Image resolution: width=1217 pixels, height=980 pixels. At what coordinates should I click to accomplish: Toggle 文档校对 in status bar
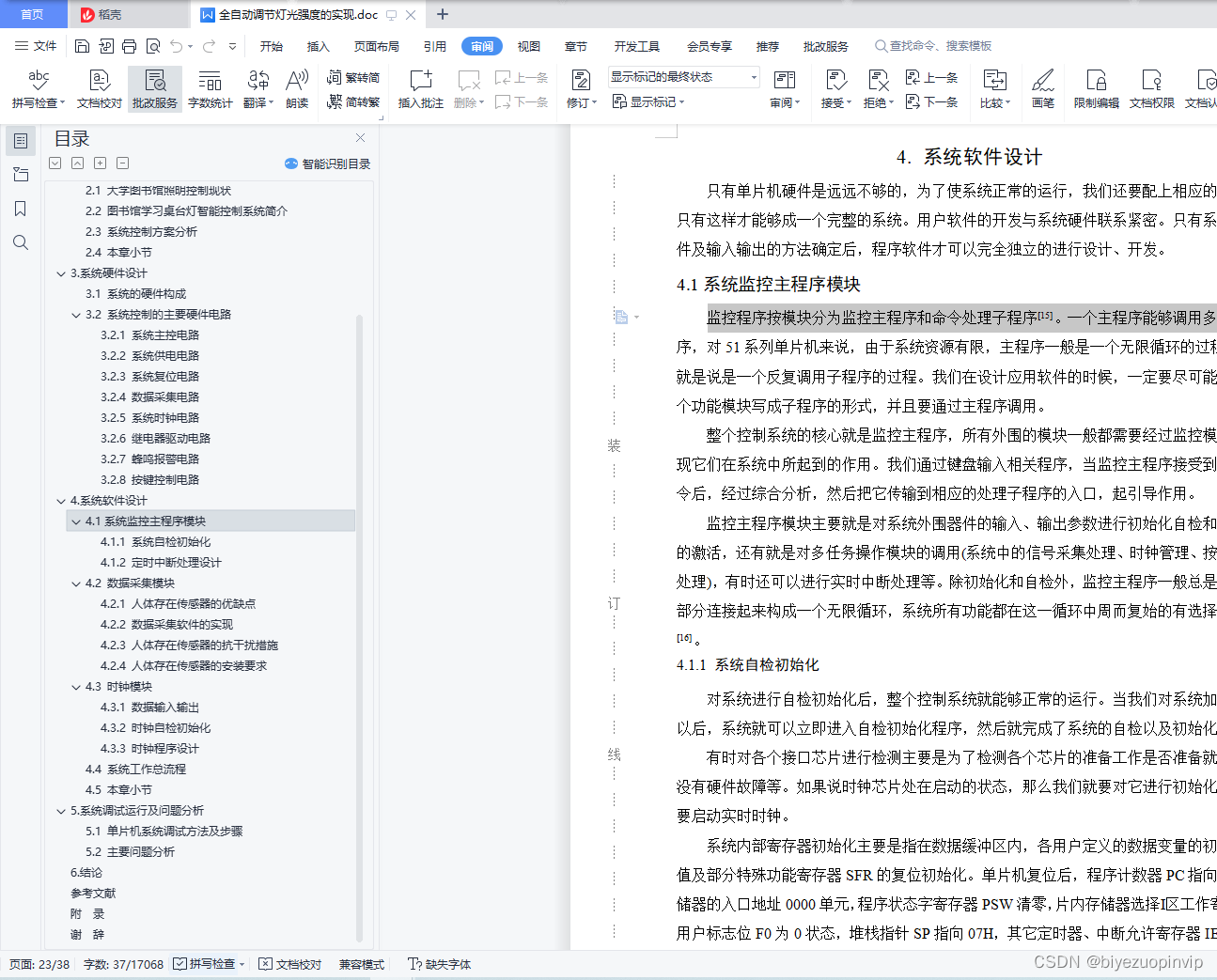[x=290, y=964]
